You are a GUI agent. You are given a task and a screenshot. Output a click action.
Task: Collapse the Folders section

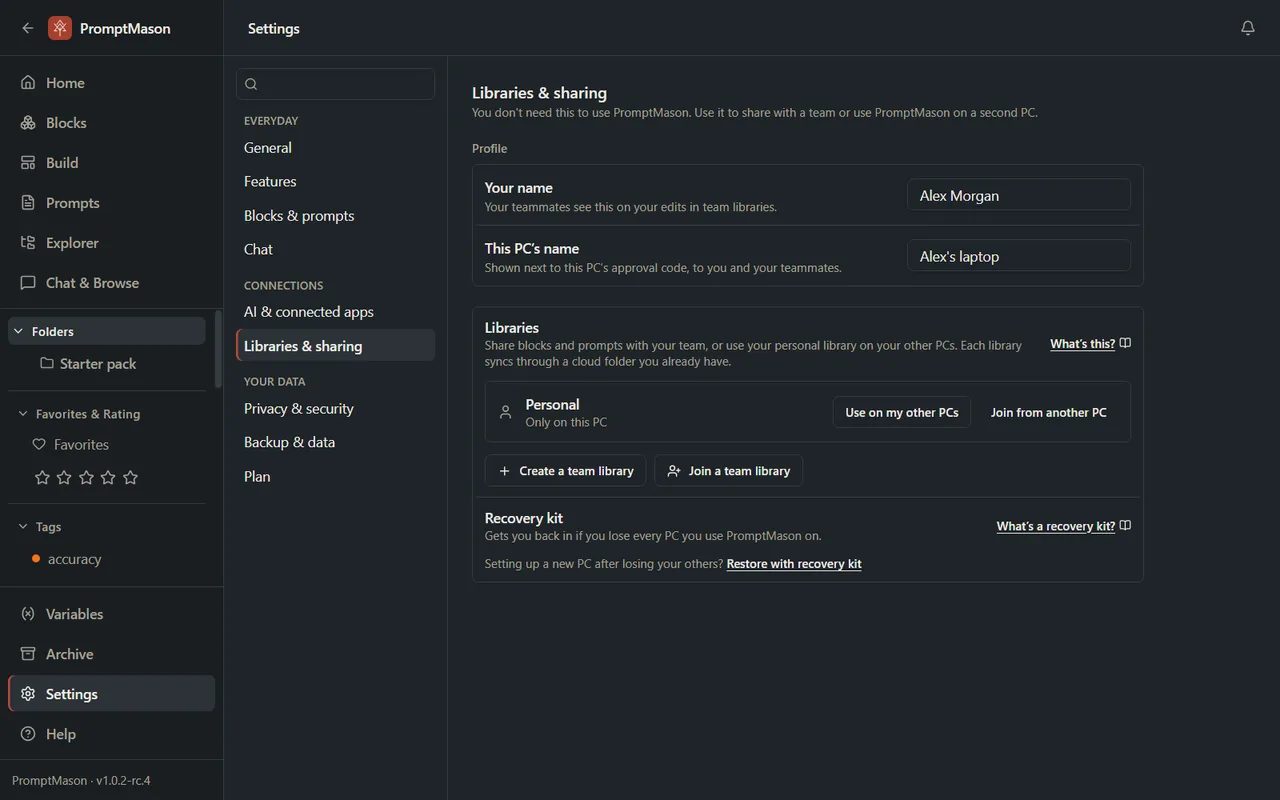[107, 331]
